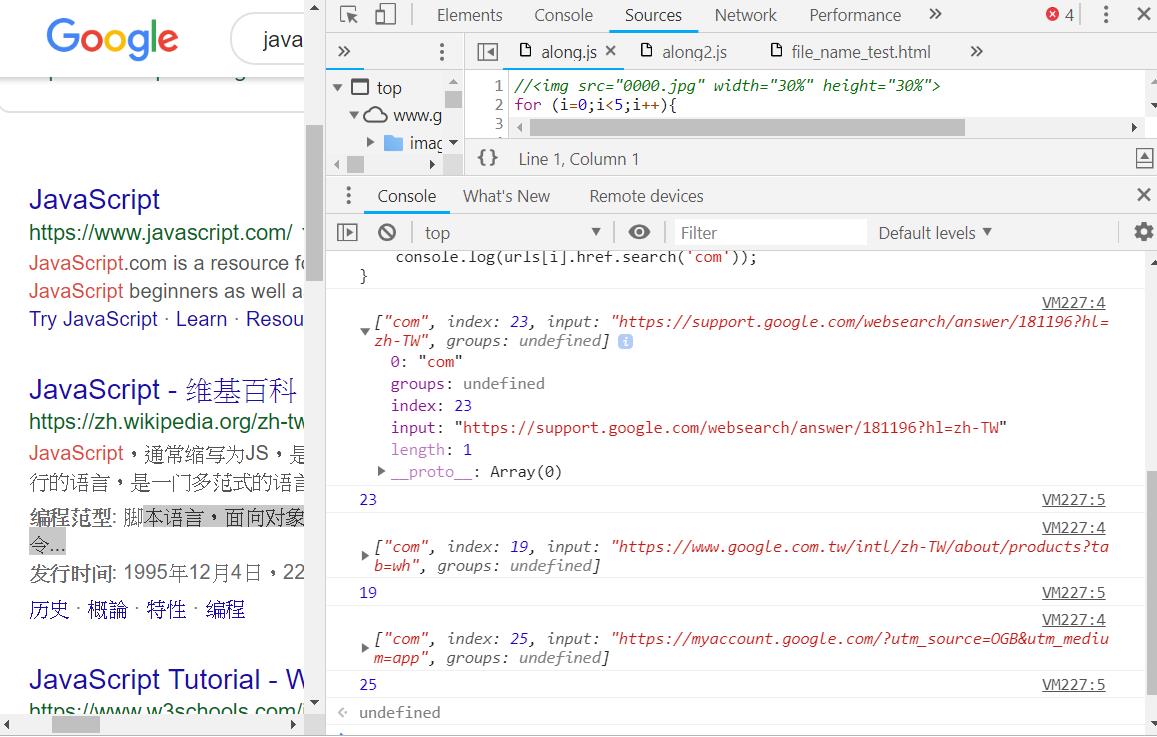Click the VM227:4 link above support.google.com result
The image size is (1157, 737).
1074,302
